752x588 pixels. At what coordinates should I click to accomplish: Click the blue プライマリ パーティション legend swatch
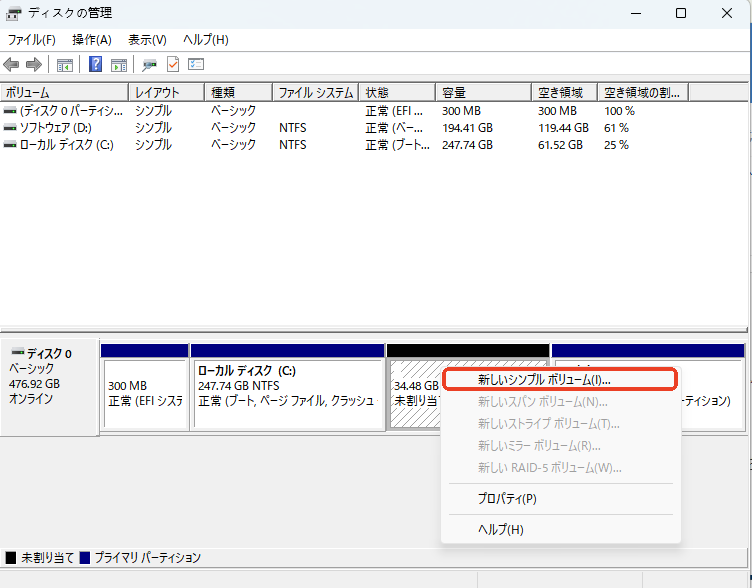click(x=85, y=557)
